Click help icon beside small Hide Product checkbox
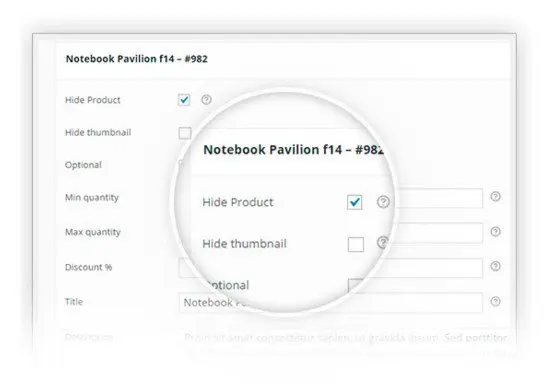The image size is (550, 389). click(x=206, y=100)
